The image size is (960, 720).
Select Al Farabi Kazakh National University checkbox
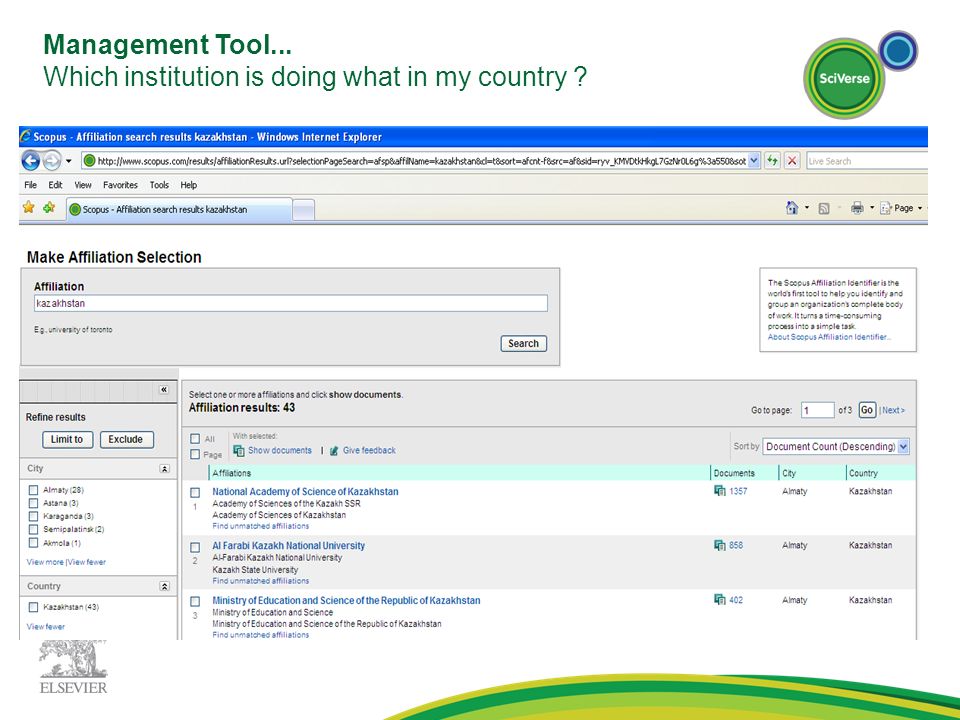(195, 547)
